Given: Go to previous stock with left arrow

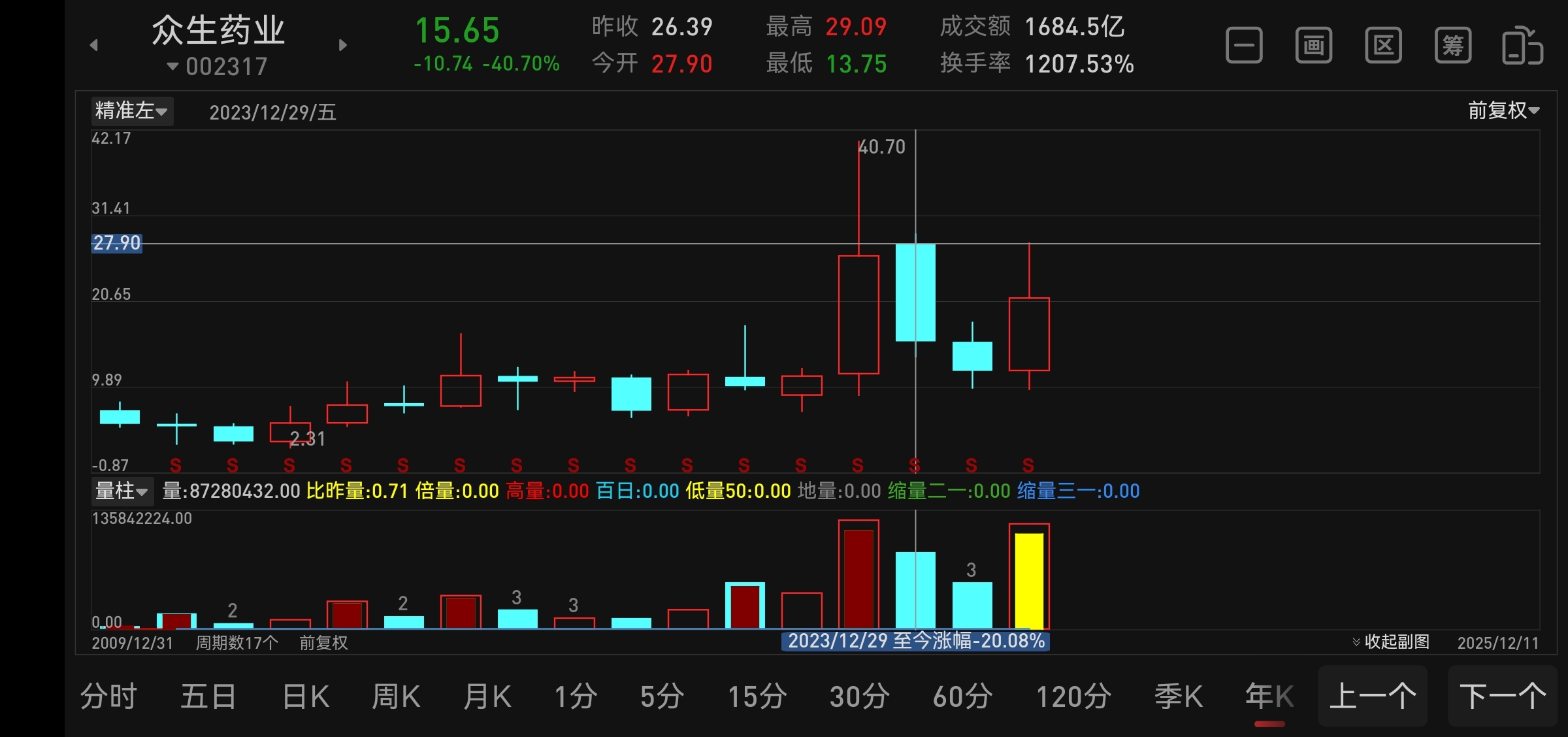Looking at the screenshot, I should (94, 45).
